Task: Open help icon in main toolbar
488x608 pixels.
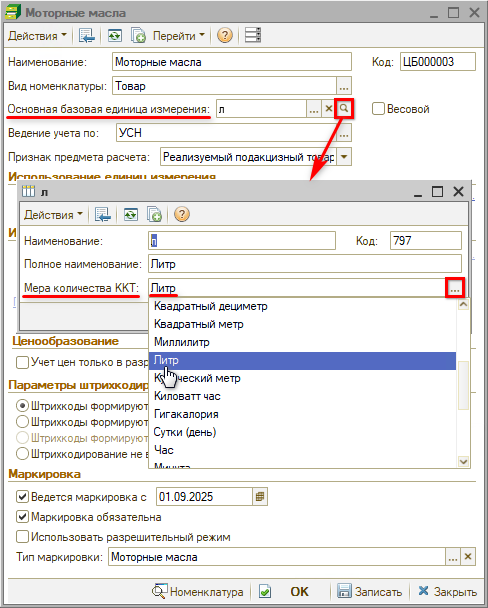Action: [225, 36]
